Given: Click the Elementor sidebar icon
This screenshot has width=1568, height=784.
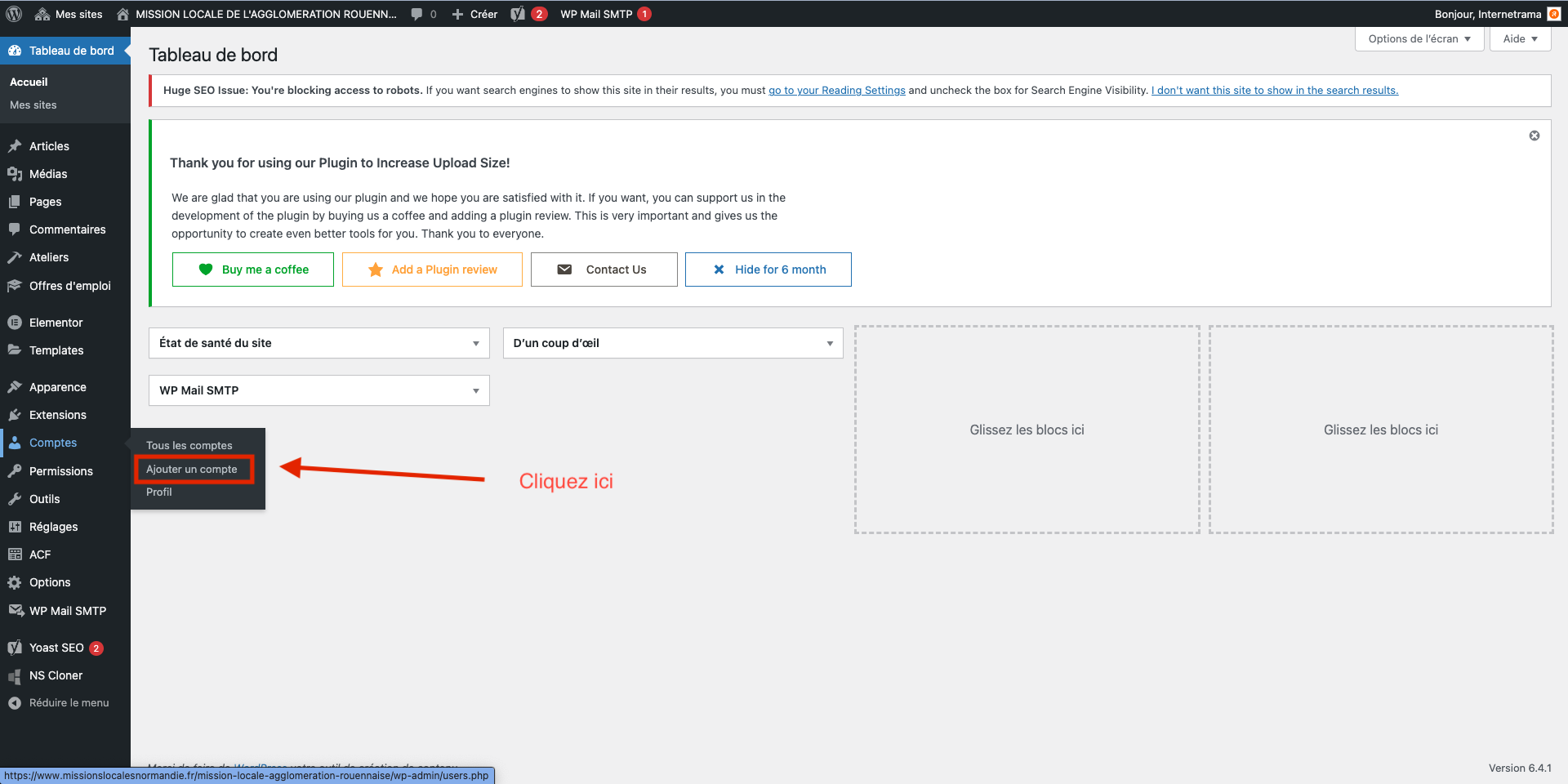Looking at the screenshot, I should 15,323.
